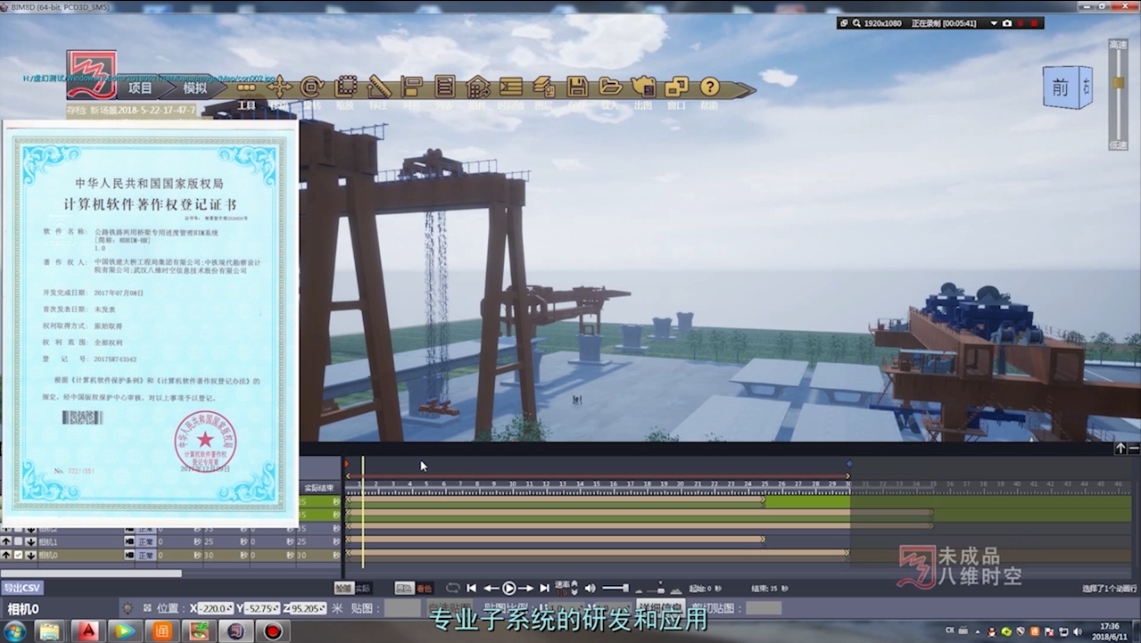Open the 模拟 (Simulation) menu
The height and width of the screenshot is (643, 1141).
tap(195, 88)
